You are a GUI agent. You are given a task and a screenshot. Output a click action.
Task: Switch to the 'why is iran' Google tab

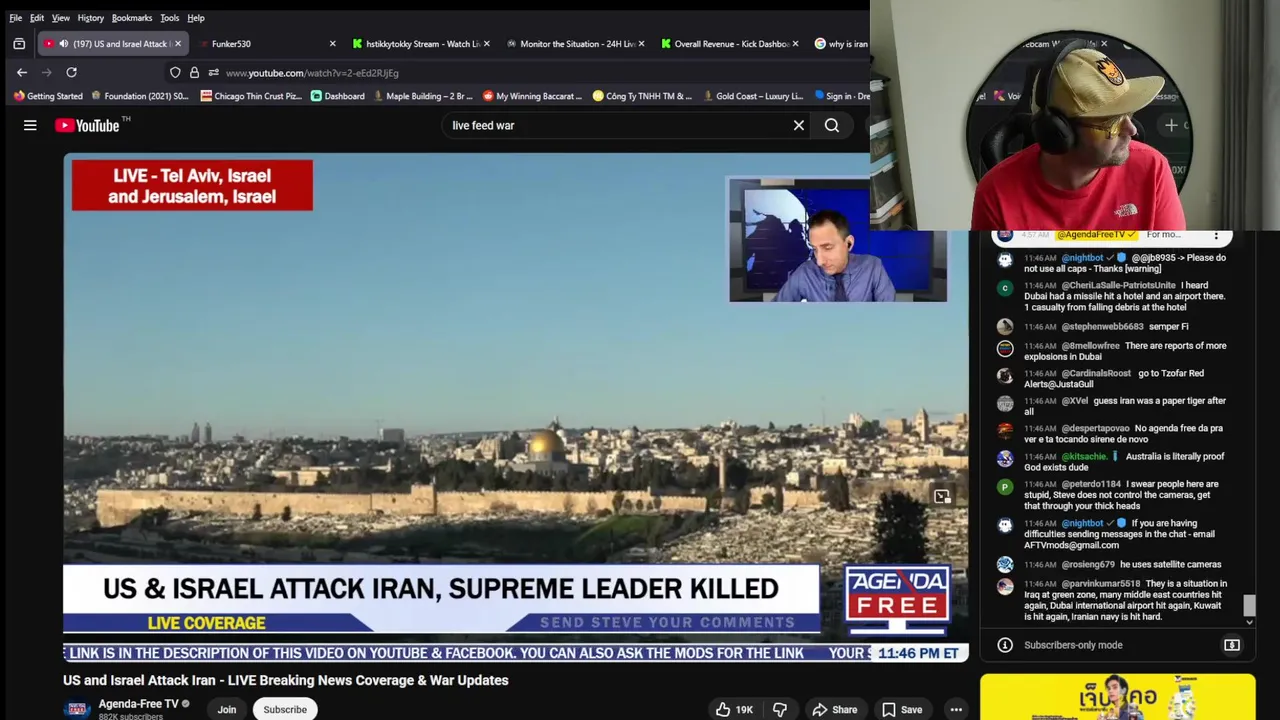(840, 44)
